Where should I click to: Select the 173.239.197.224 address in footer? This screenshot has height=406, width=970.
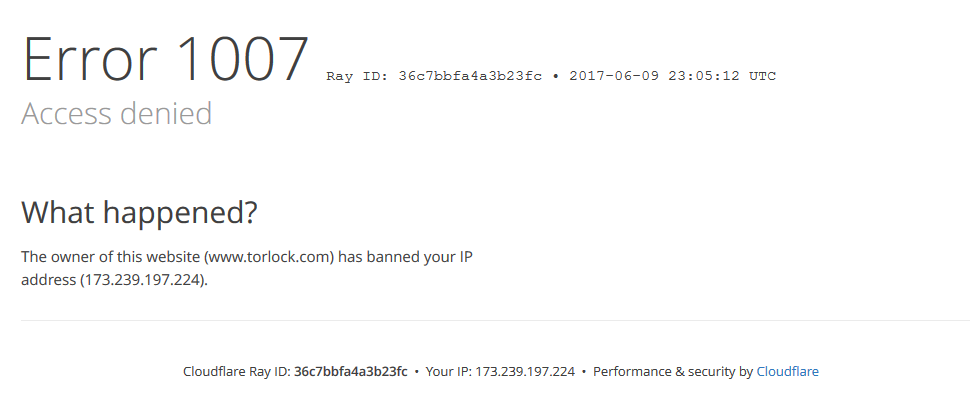(525, 371)
